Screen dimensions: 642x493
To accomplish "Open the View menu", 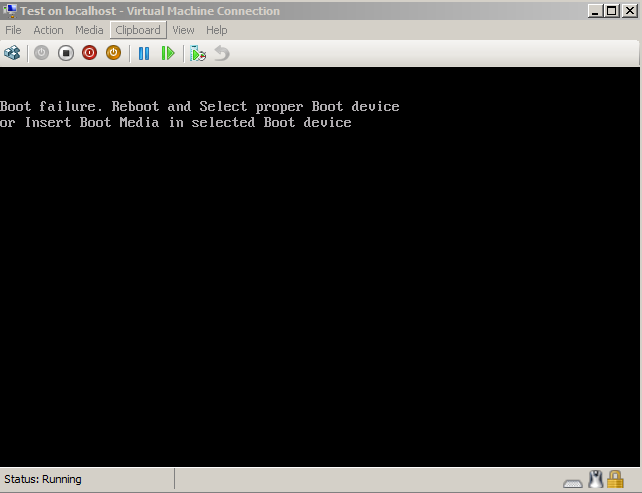I will click(x=183, y=30).
